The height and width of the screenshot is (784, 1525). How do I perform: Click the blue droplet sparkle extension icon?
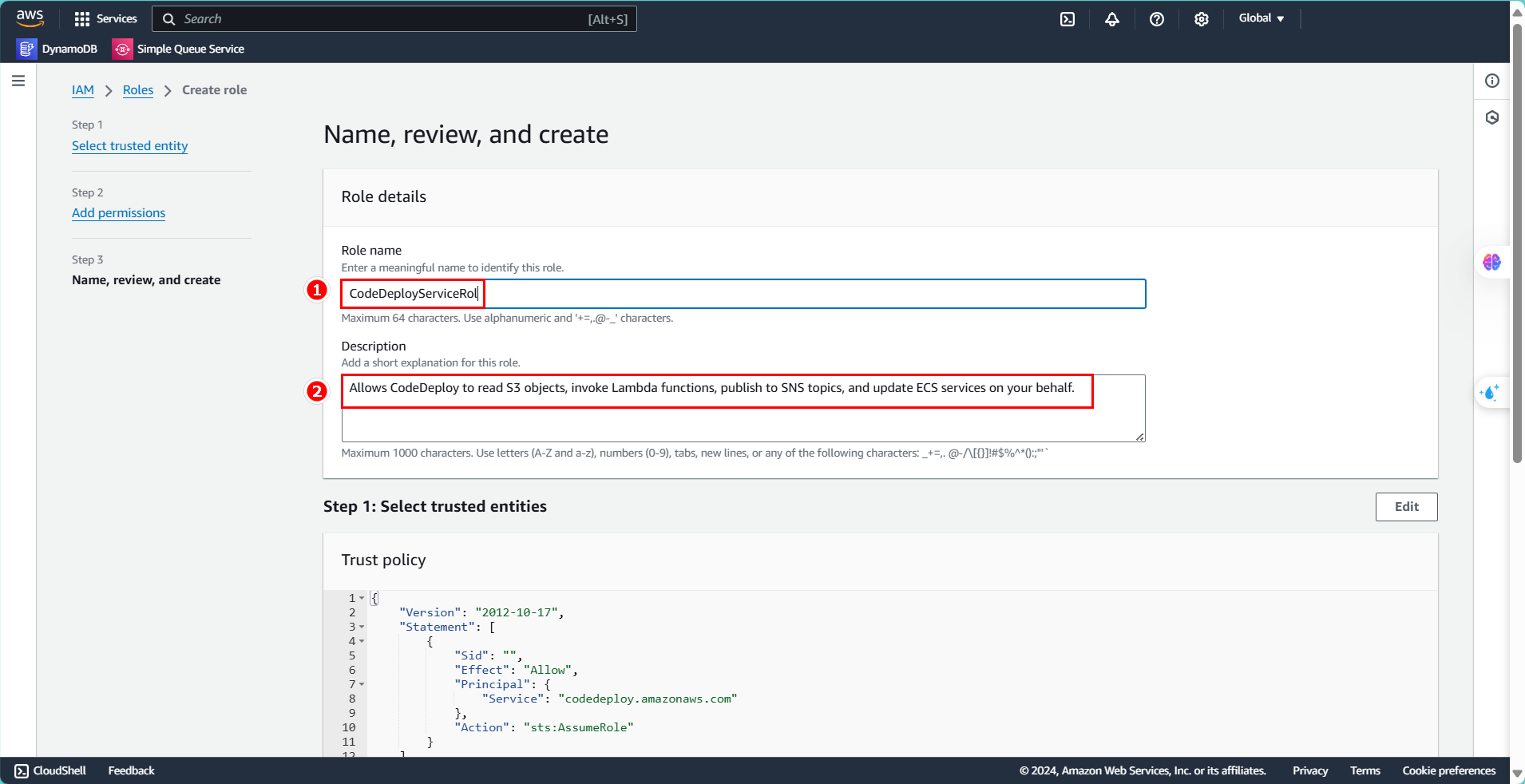[1490, 392]
